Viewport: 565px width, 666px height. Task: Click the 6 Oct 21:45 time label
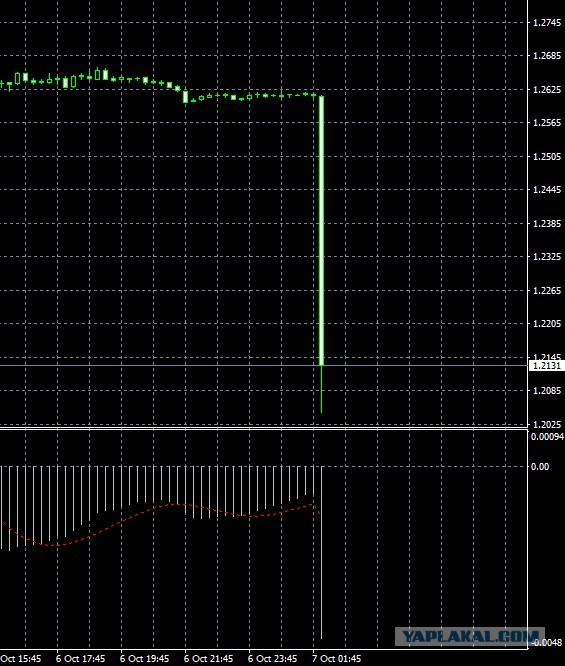pos(209,659)
